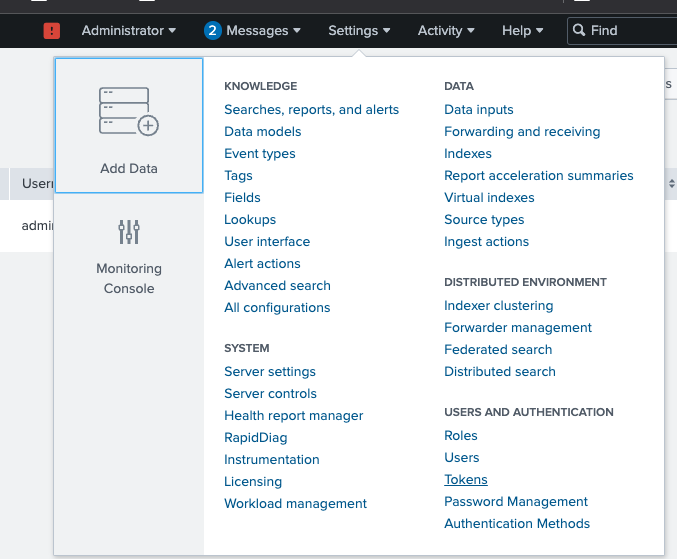This screenshot has height=559, width=677.
Task: Click the column sort arrows icon
Action: (x=672, y=183)
